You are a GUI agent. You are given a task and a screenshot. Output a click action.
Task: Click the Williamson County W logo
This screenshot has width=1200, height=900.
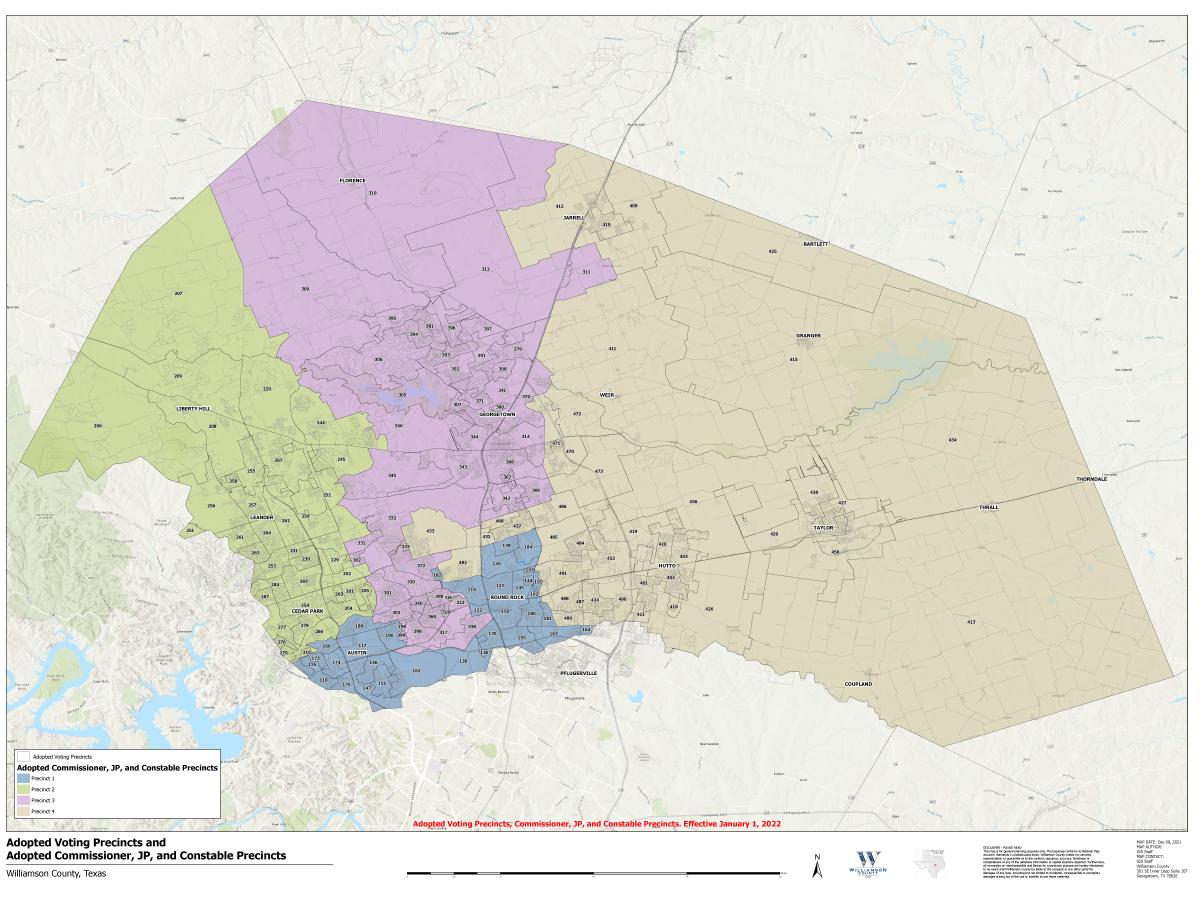click(x=869, y=863)
